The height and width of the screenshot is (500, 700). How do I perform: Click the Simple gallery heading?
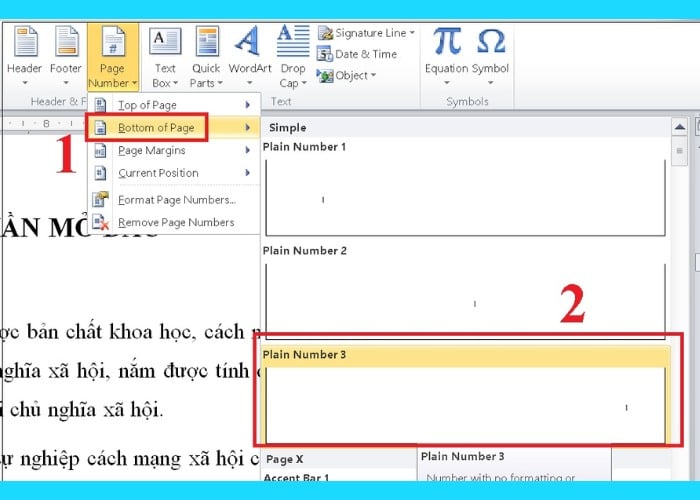click(x=288, y=128)
